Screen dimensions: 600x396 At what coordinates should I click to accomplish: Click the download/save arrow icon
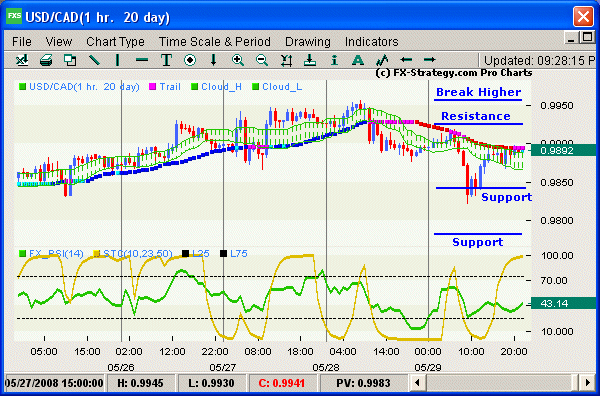pyautogui.click(x=310, y=60)
